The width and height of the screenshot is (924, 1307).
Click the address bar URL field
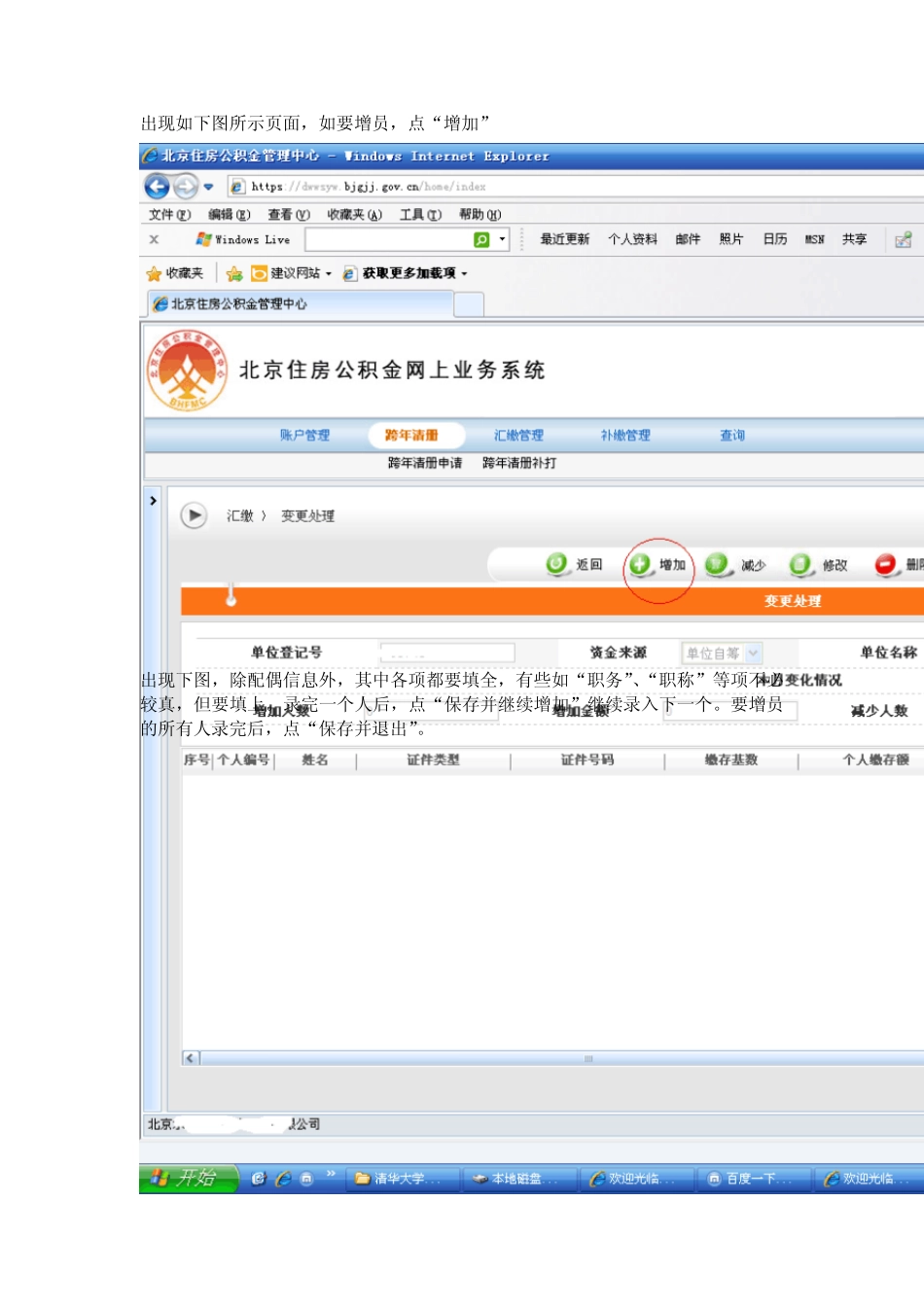(x=576, y=187)
